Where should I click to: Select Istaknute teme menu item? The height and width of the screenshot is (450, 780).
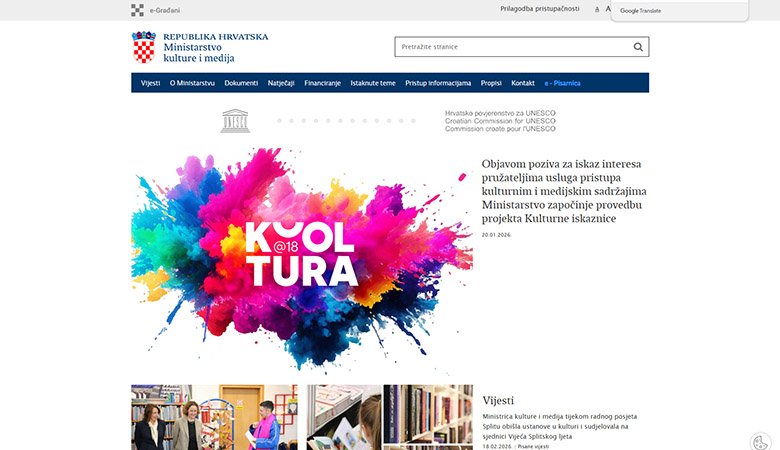tap(373, 83)
